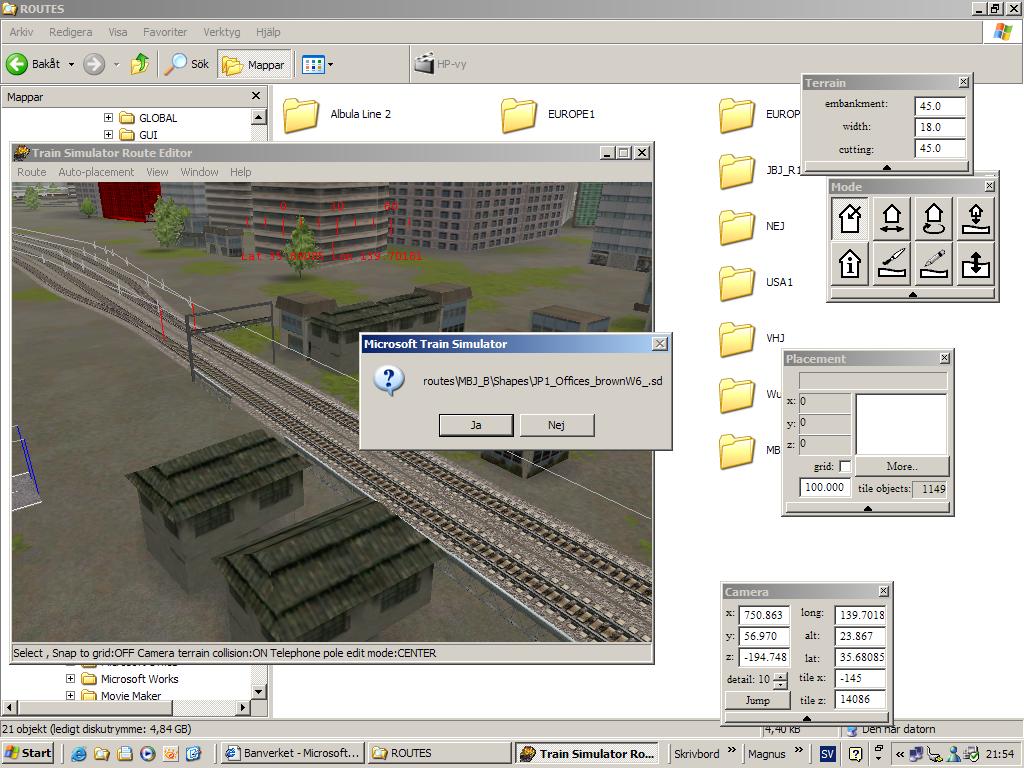This screenshot has height=768, width=1024.
Task: Open the views dropdown in Explorer toolbar
Action: coord(330,64)
